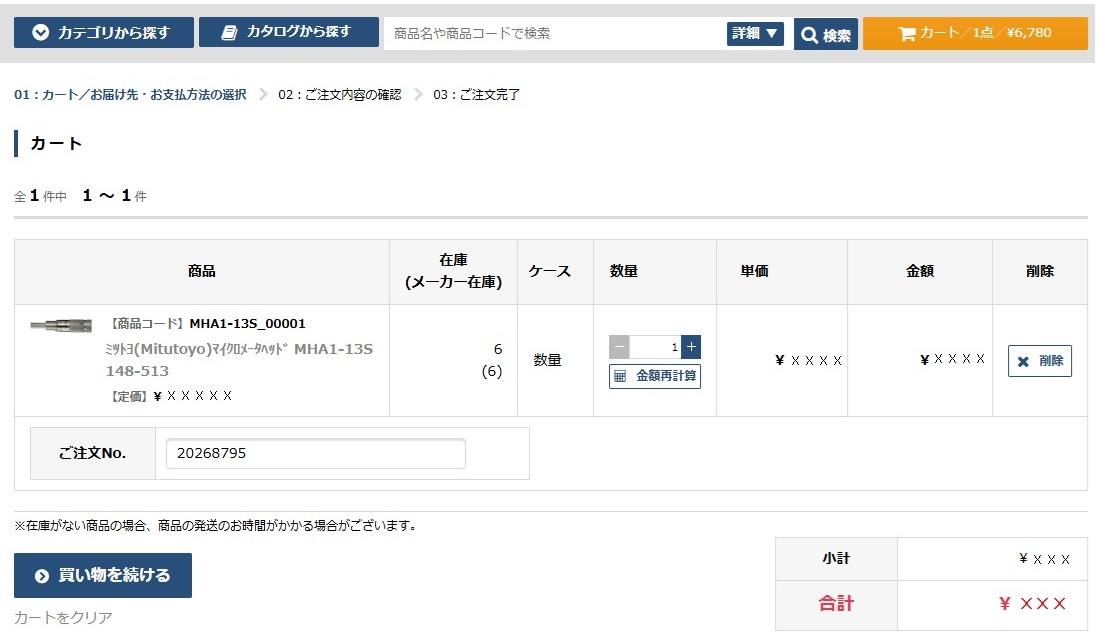Open the category browse button

103,33
